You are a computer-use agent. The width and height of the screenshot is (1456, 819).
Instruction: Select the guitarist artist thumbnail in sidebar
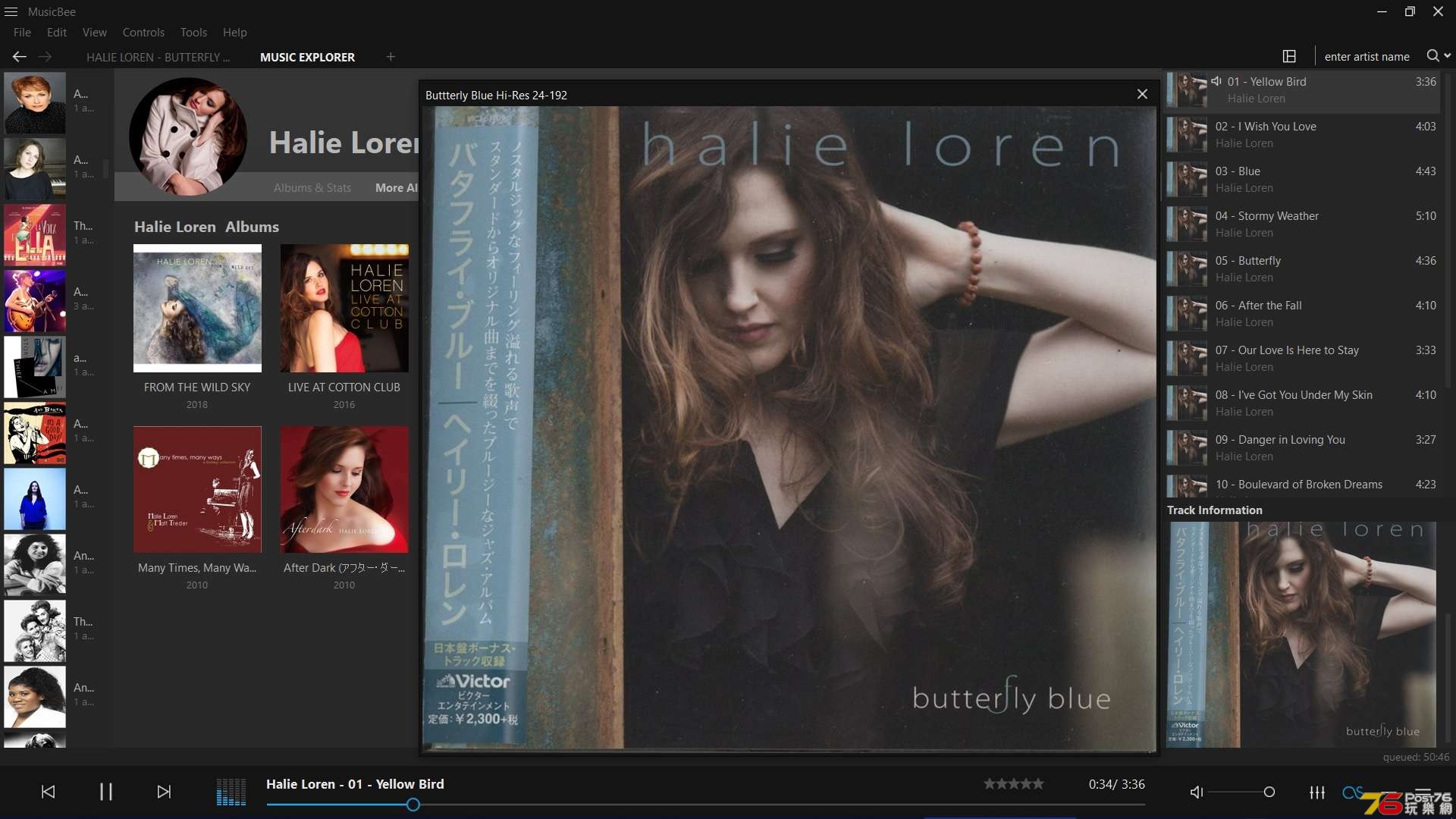click(x=34, y=301)
